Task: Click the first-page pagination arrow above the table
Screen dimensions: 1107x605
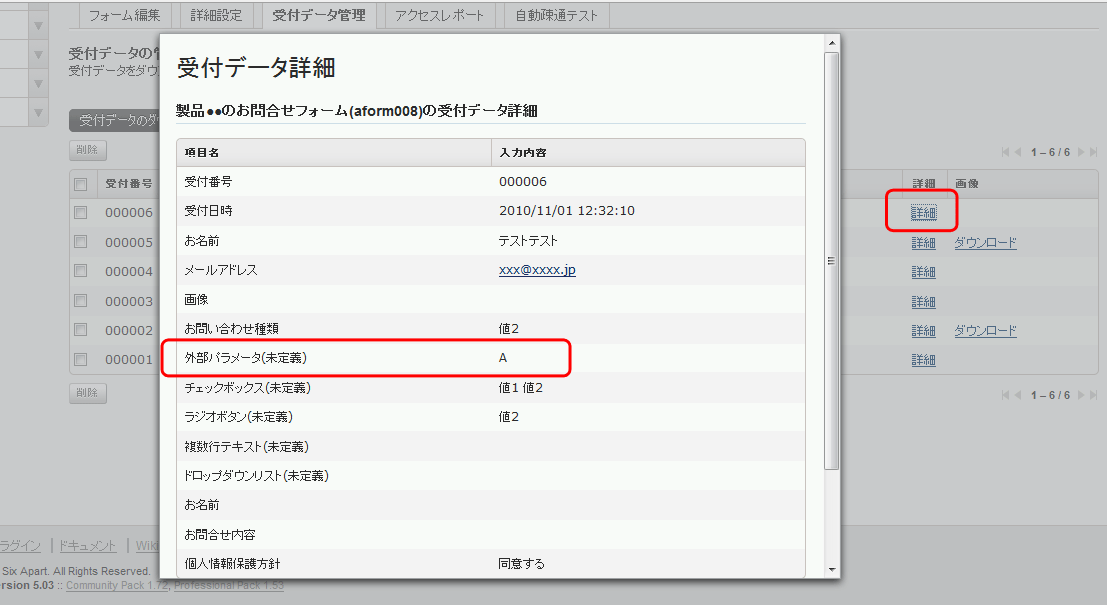Action: pos(1007,152)
